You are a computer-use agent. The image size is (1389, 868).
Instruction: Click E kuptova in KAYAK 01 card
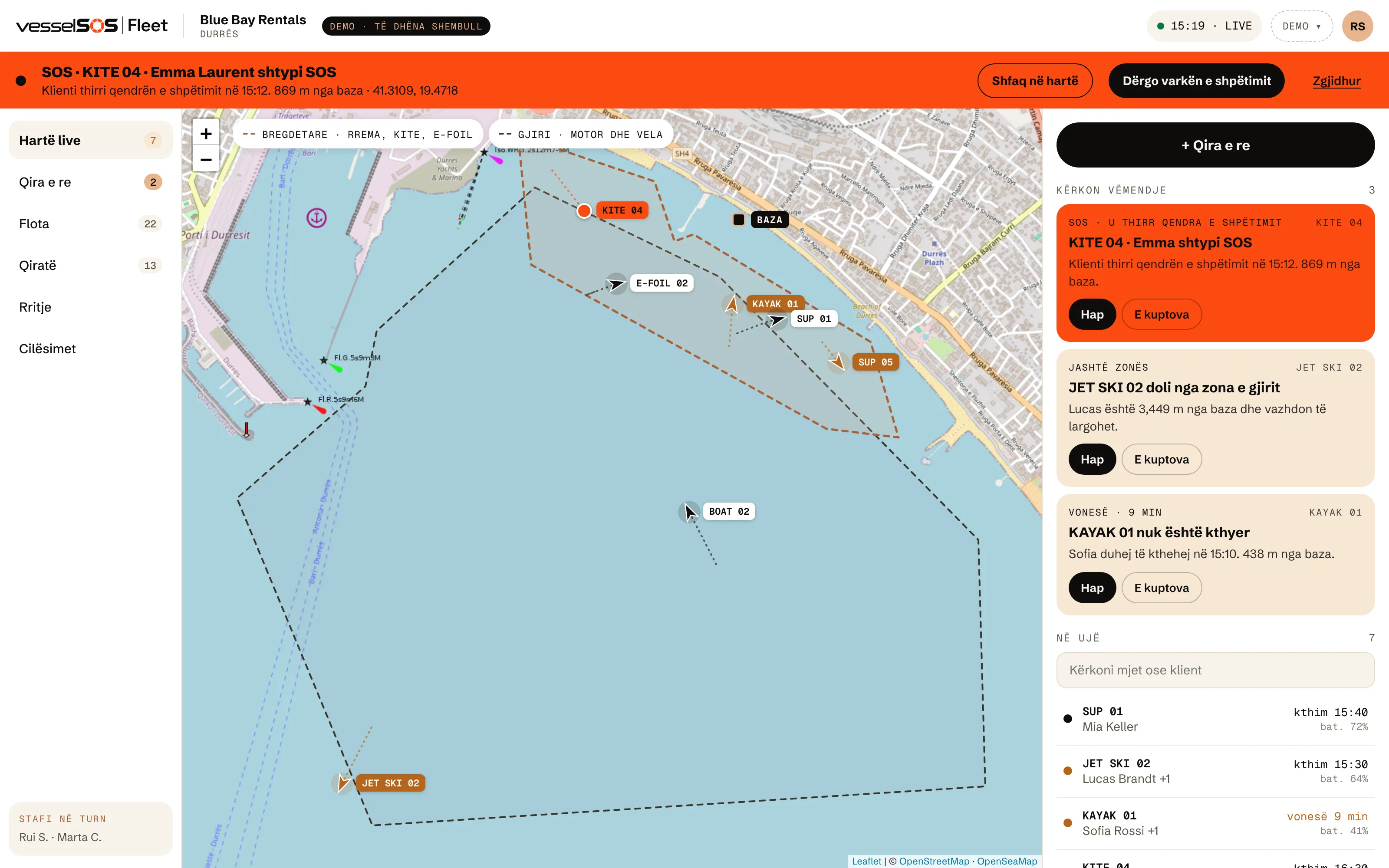point(1161,588)
